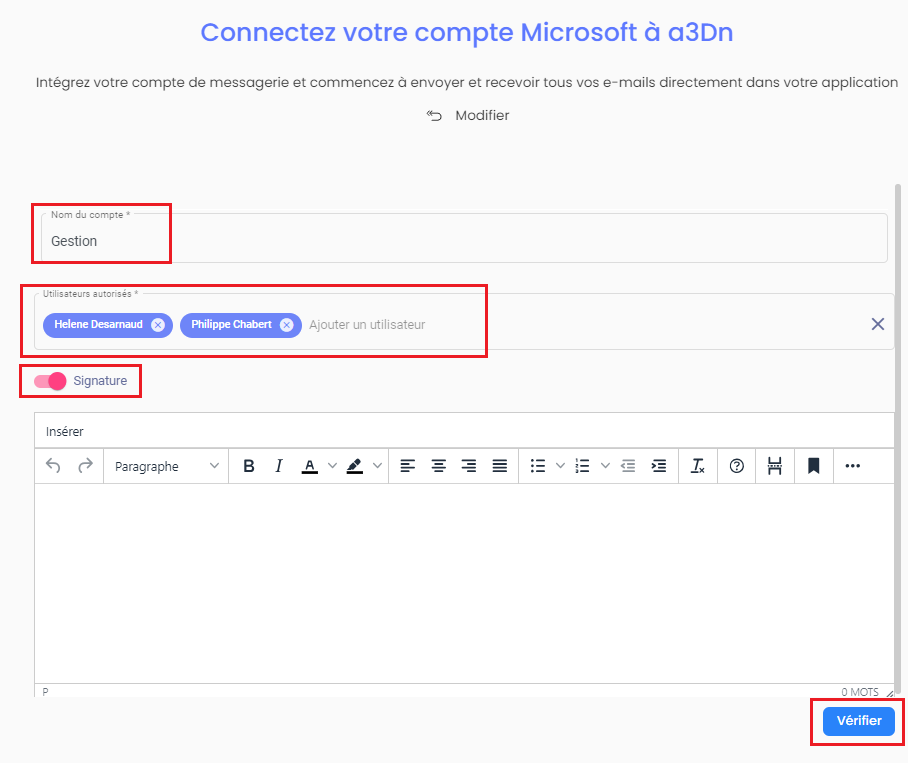Click the undo arrow in editor toolbar

53,466
